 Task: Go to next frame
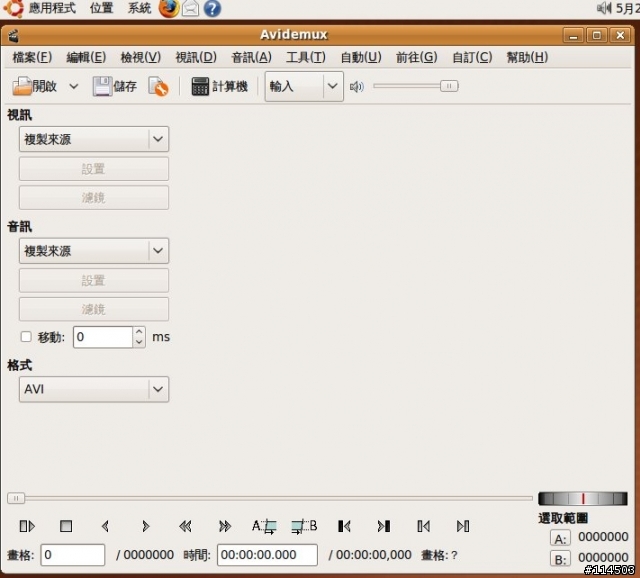tap(145, 526)
